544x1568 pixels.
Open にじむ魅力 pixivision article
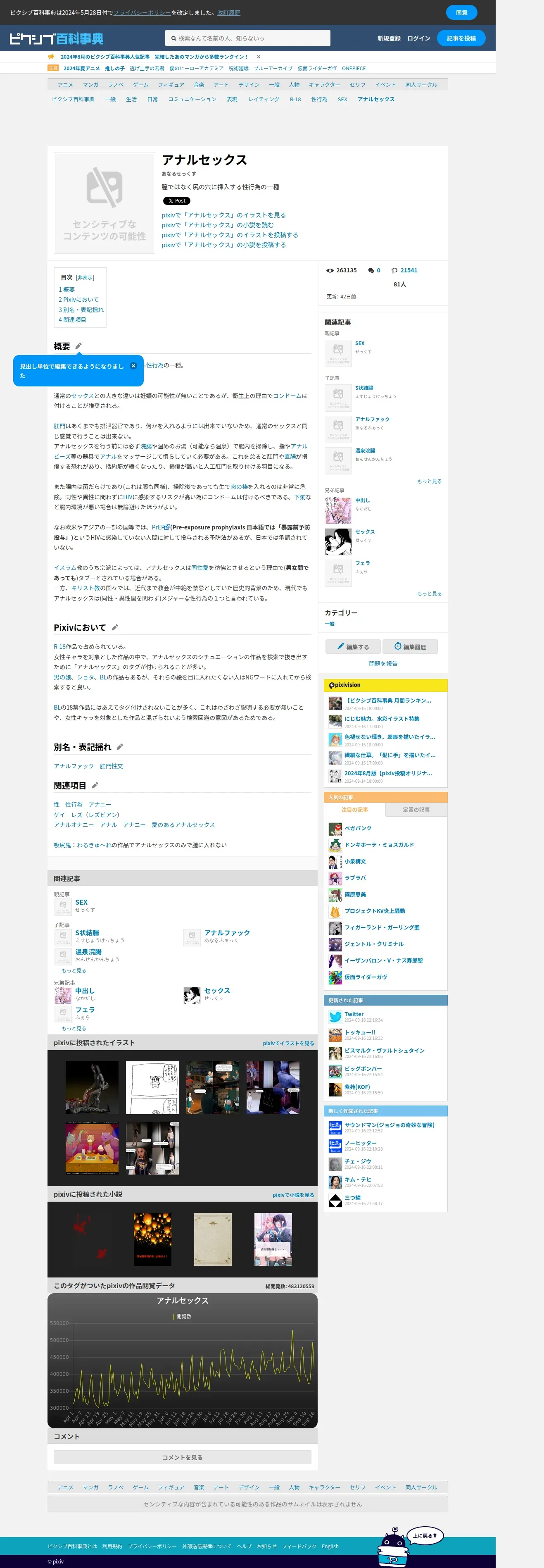tap(382, 719)
